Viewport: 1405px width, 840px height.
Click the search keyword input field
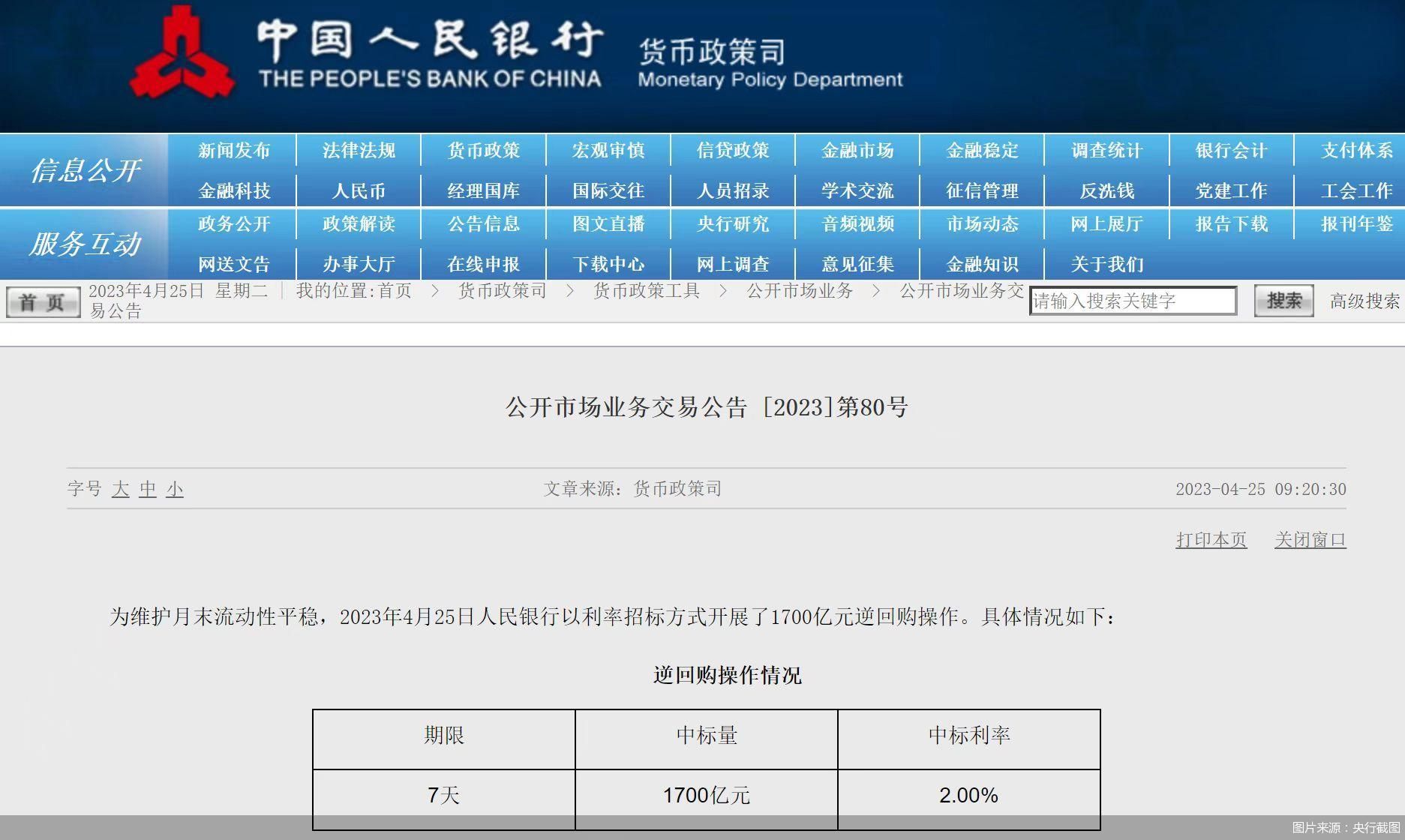pos(1133,300)
